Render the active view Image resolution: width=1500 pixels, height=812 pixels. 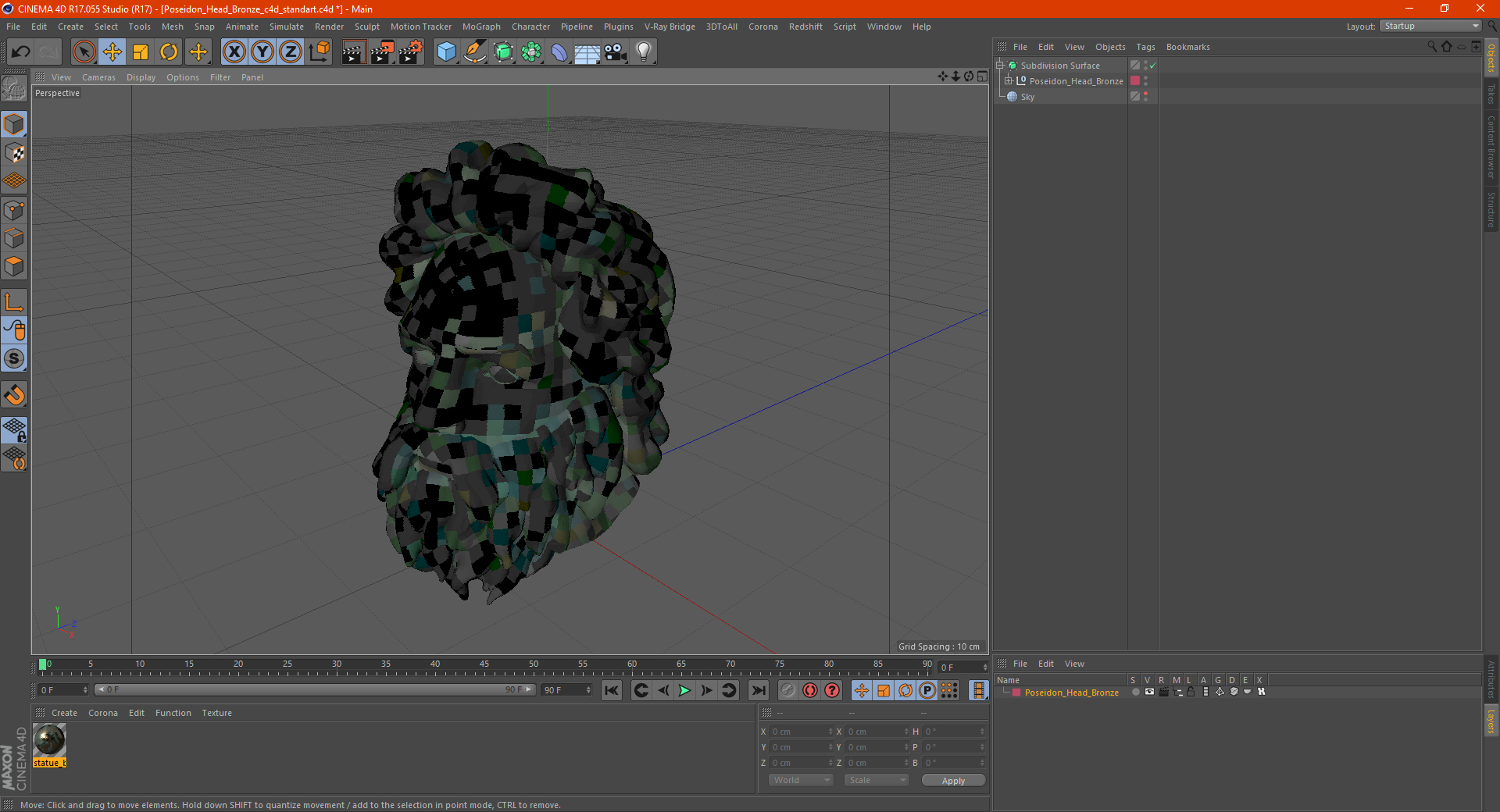pyautogui.click(x=353, y=52)
